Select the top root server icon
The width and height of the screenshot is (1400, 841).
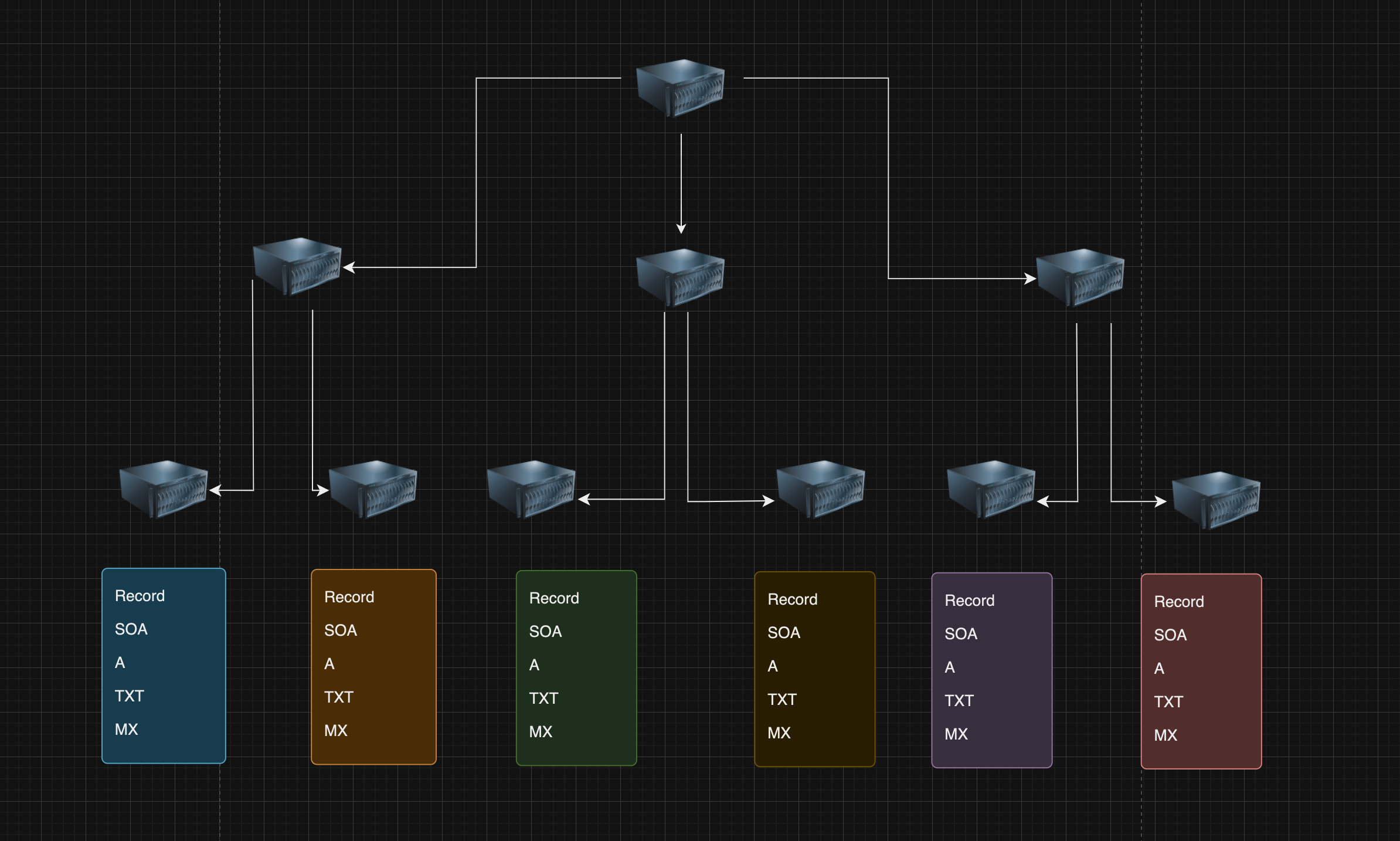(681, 88)
